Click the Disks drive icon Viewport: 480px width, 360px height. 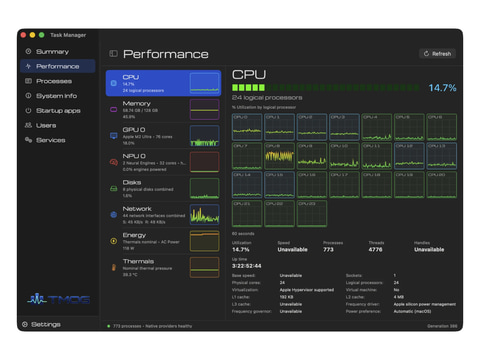point(114,189)
